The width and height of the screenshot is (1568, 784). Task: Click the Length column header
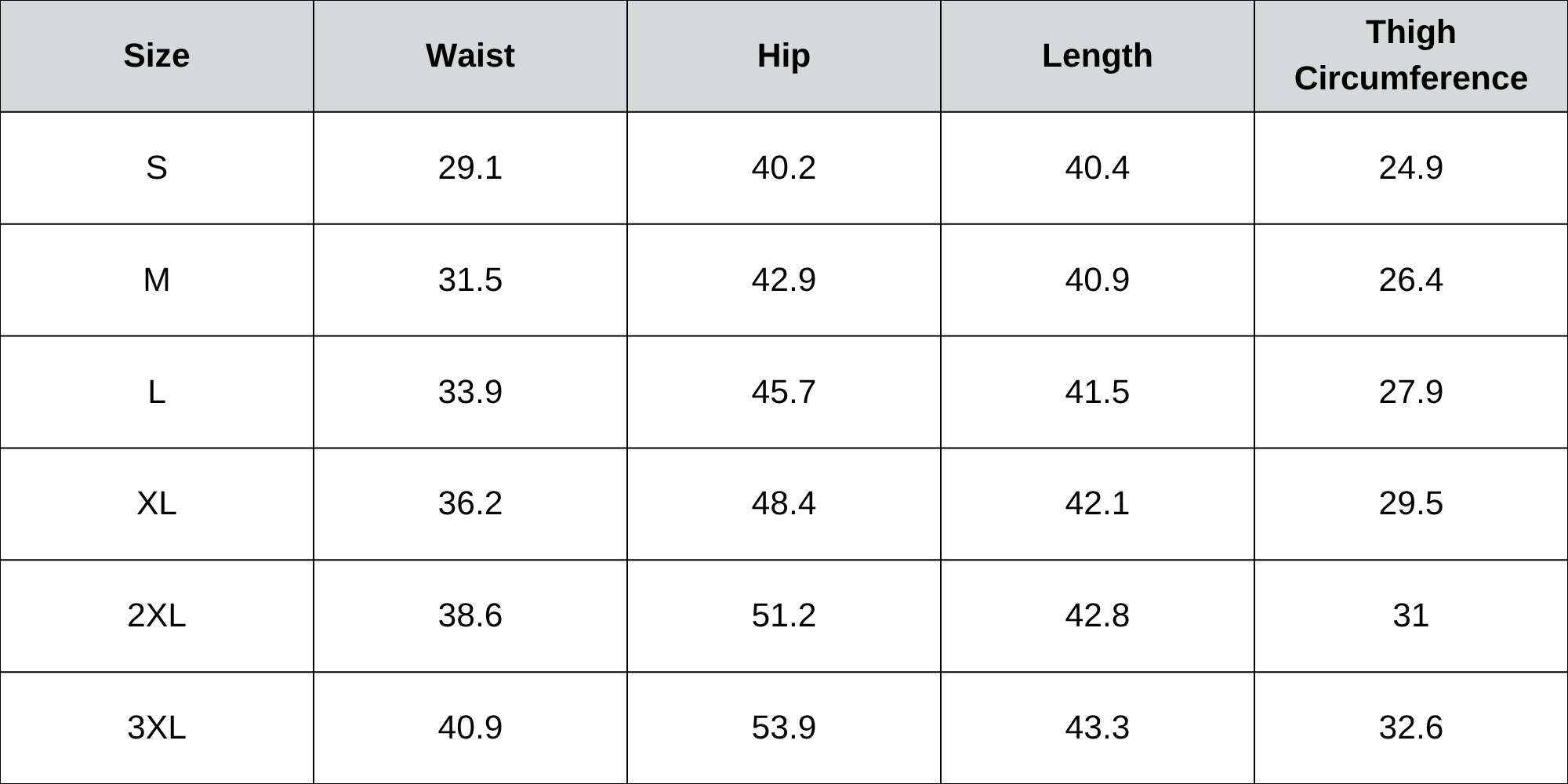click(1098, 56)
